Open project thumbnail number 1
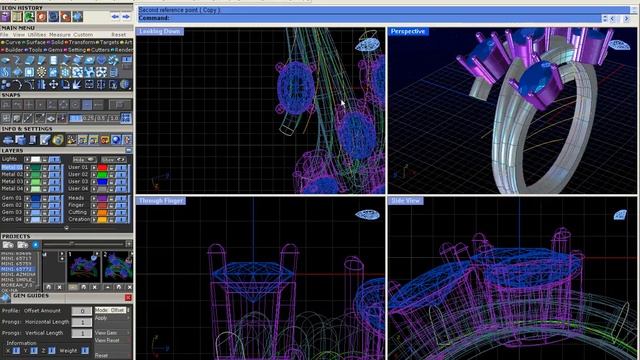Viewport: 640px width, 360px height. click(x=84, y=267)
